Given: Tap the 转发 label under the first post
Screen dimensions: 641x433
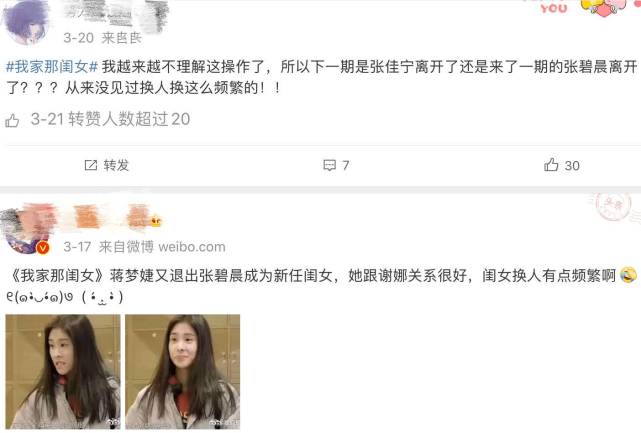Looking at the screenshot, I should [116, 165].
